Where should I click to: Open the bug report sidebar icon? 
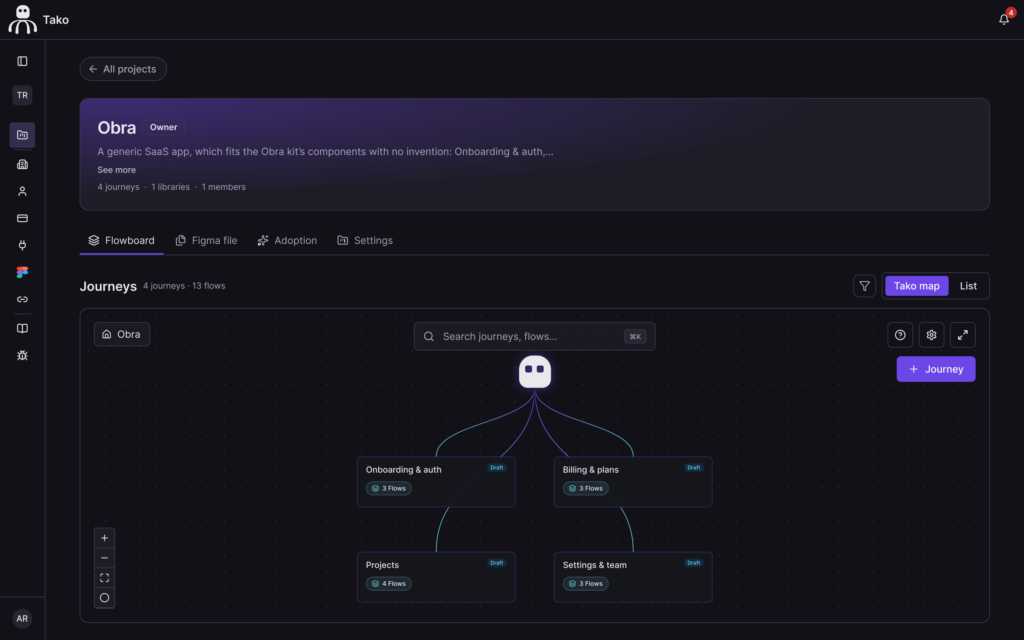pyautogui.click(x=22, y=355)
